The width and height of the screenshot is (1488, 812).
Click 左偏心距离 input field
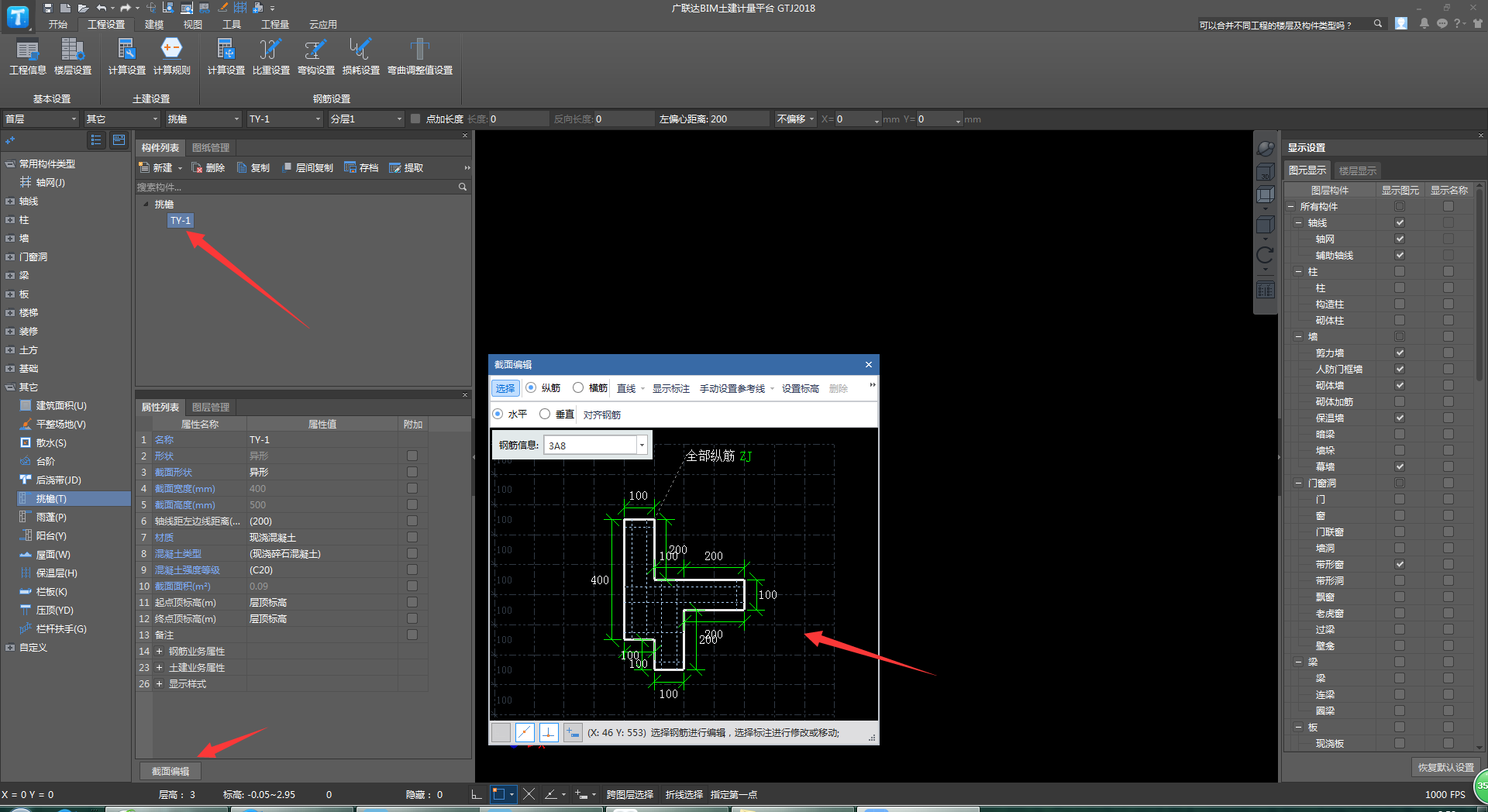click(739, 119)
